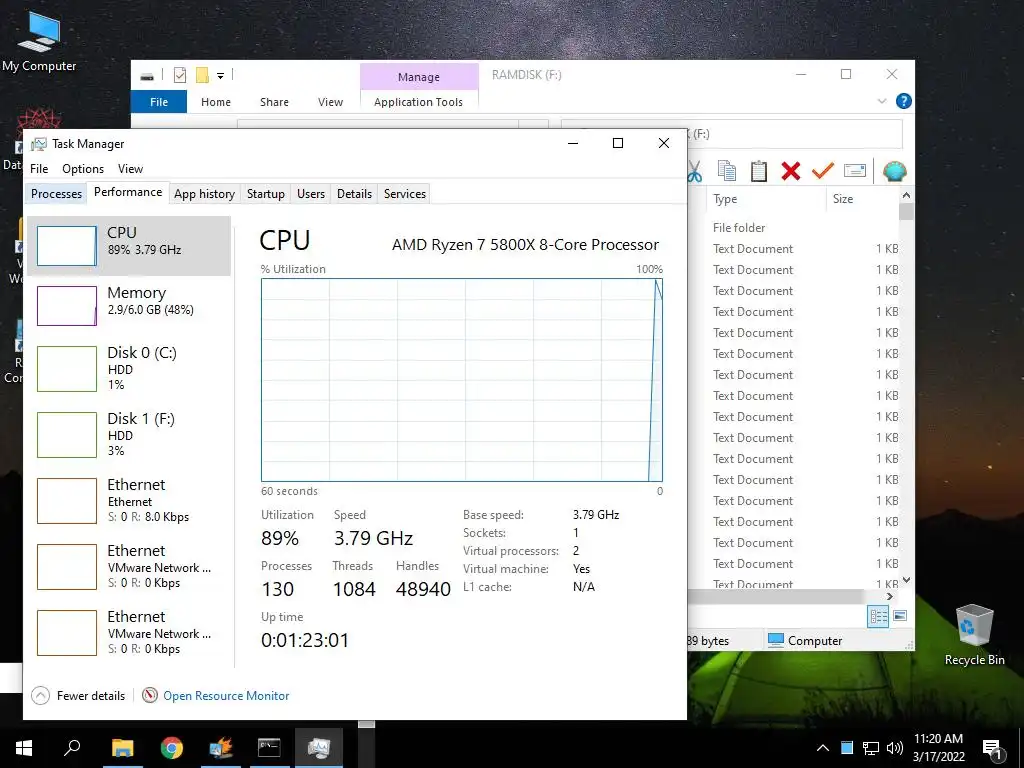Switch to the Users tab

[x=311, y=194]
